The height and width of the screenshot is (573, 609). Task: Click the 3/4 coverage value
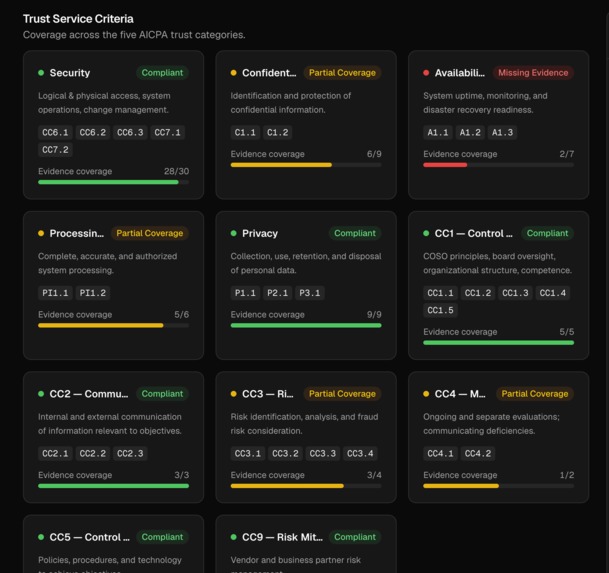374,475
